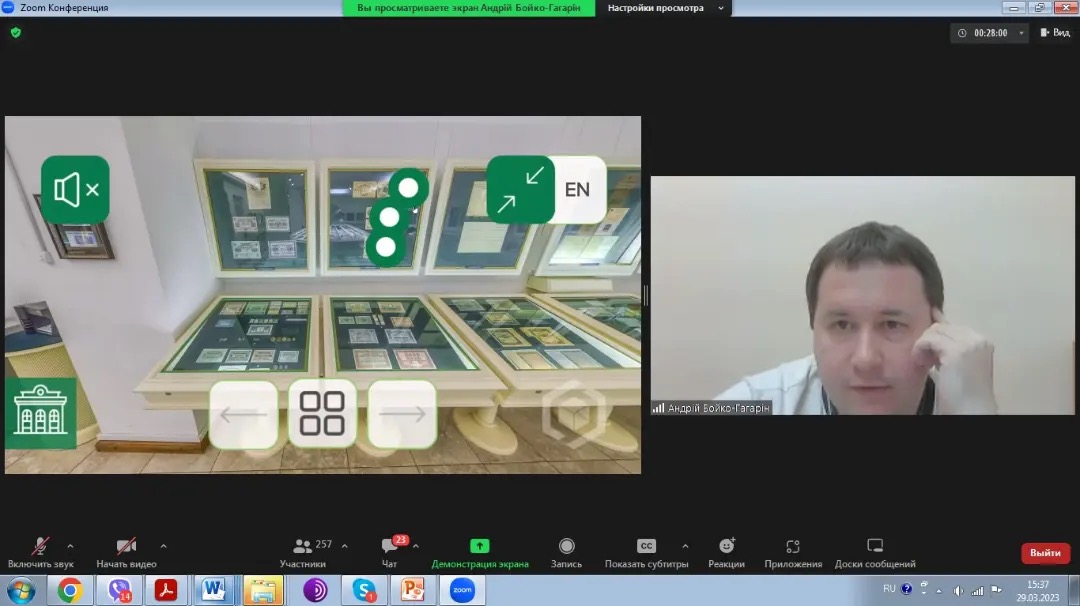1080x606 pixels.
Task: Click the museum building icon
Action: click(40, 413)
